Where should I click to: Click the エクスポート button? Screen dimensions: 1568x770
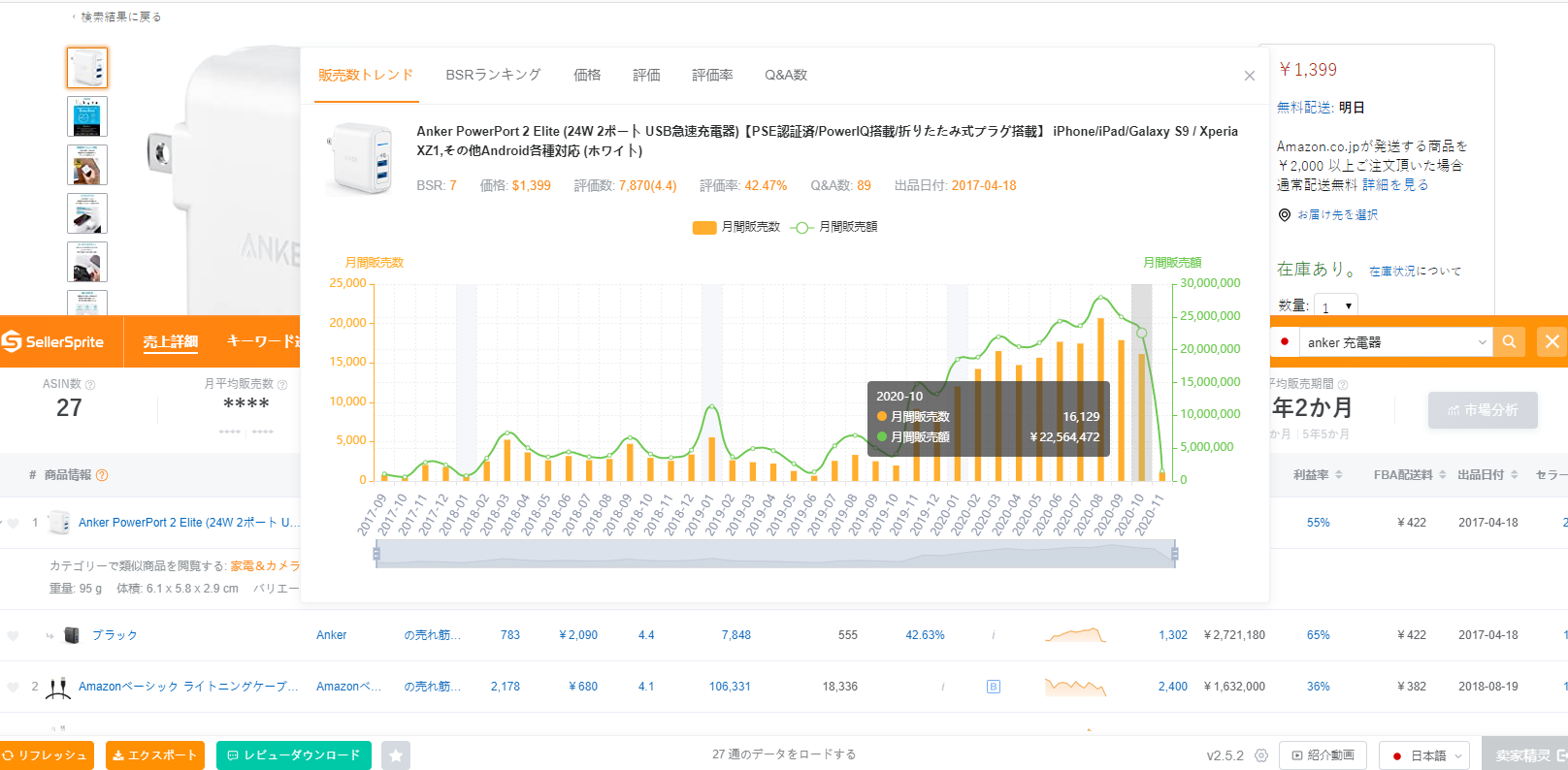click(155, 755)
